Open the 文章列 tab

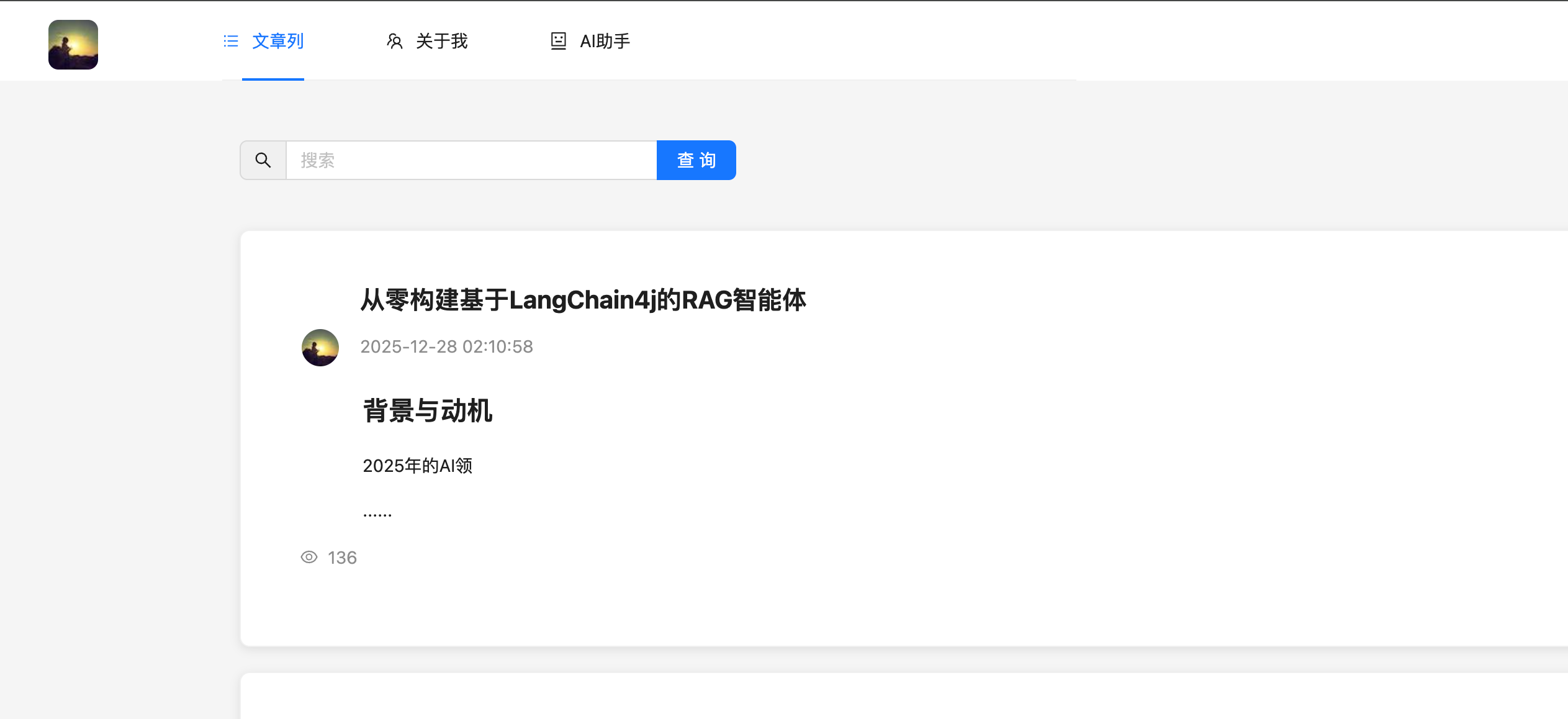pyautogui.click(x=277, y=41)
